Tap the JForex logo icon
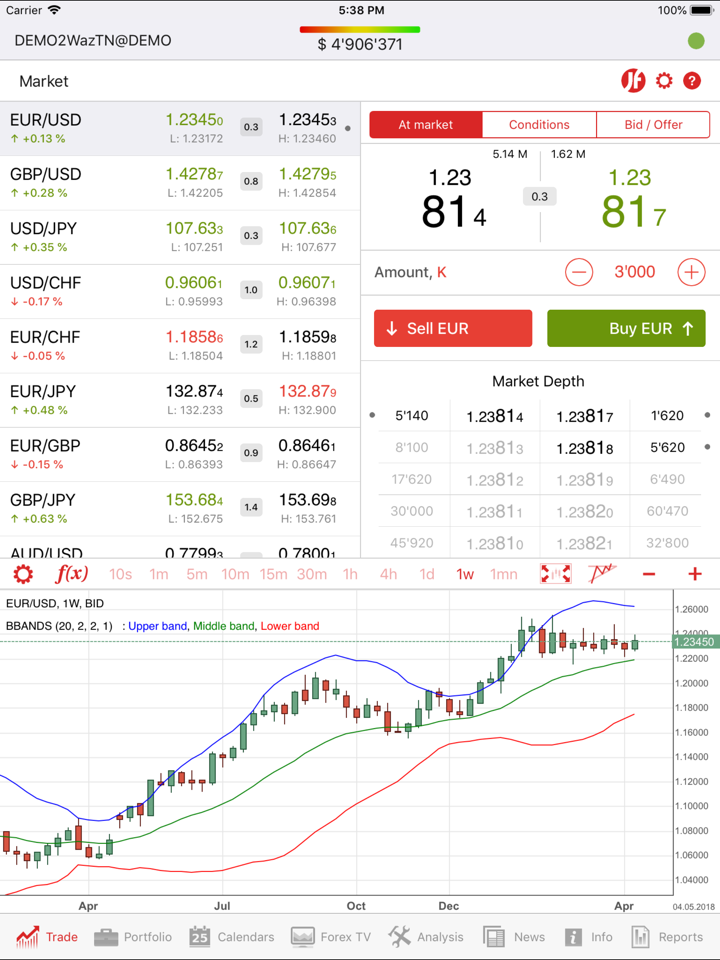The width and height of the screenshot is (720, 960). (x=633, y=81)
